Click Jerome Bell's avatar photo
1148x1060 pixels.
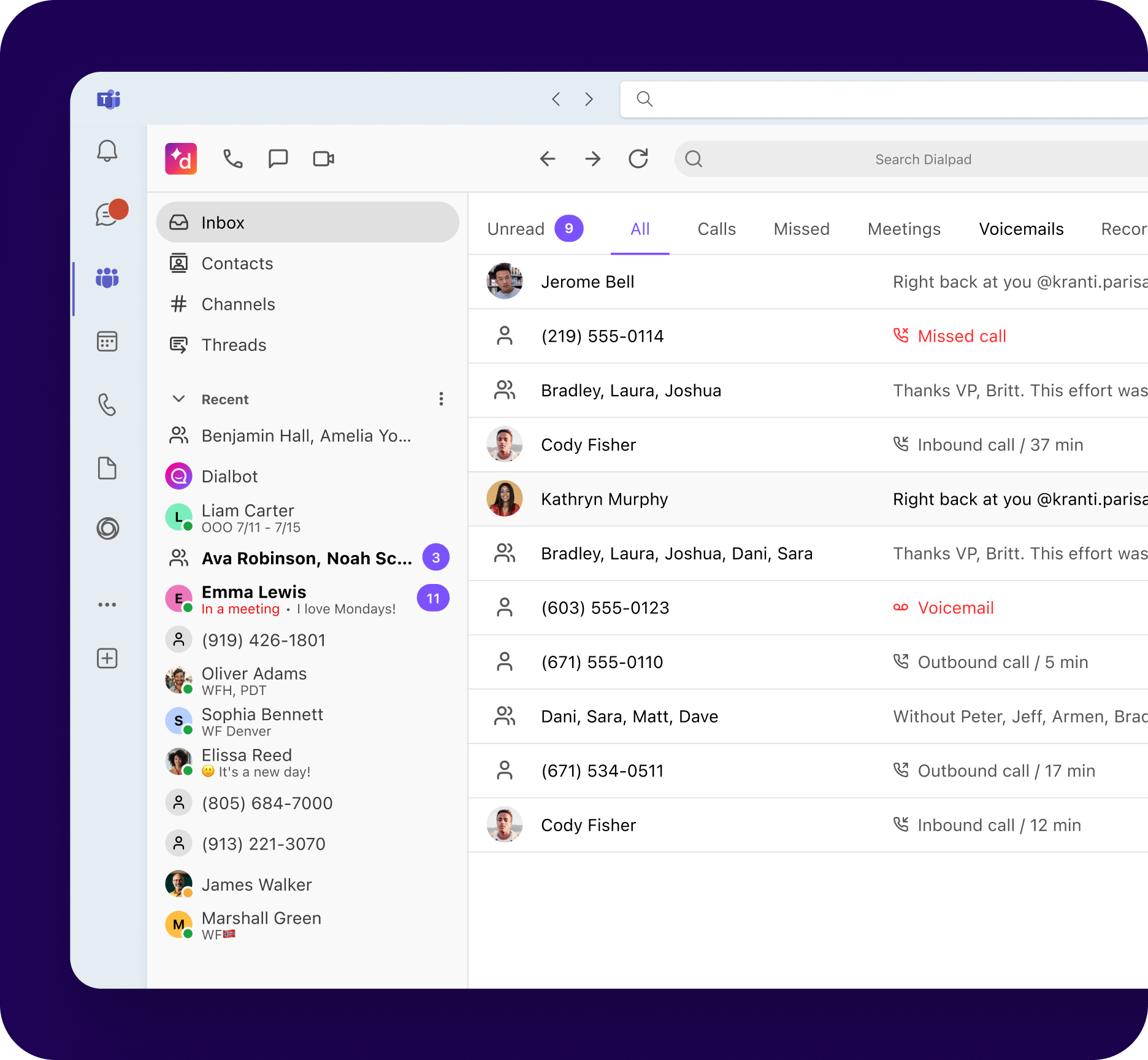(x=505, y=282)
